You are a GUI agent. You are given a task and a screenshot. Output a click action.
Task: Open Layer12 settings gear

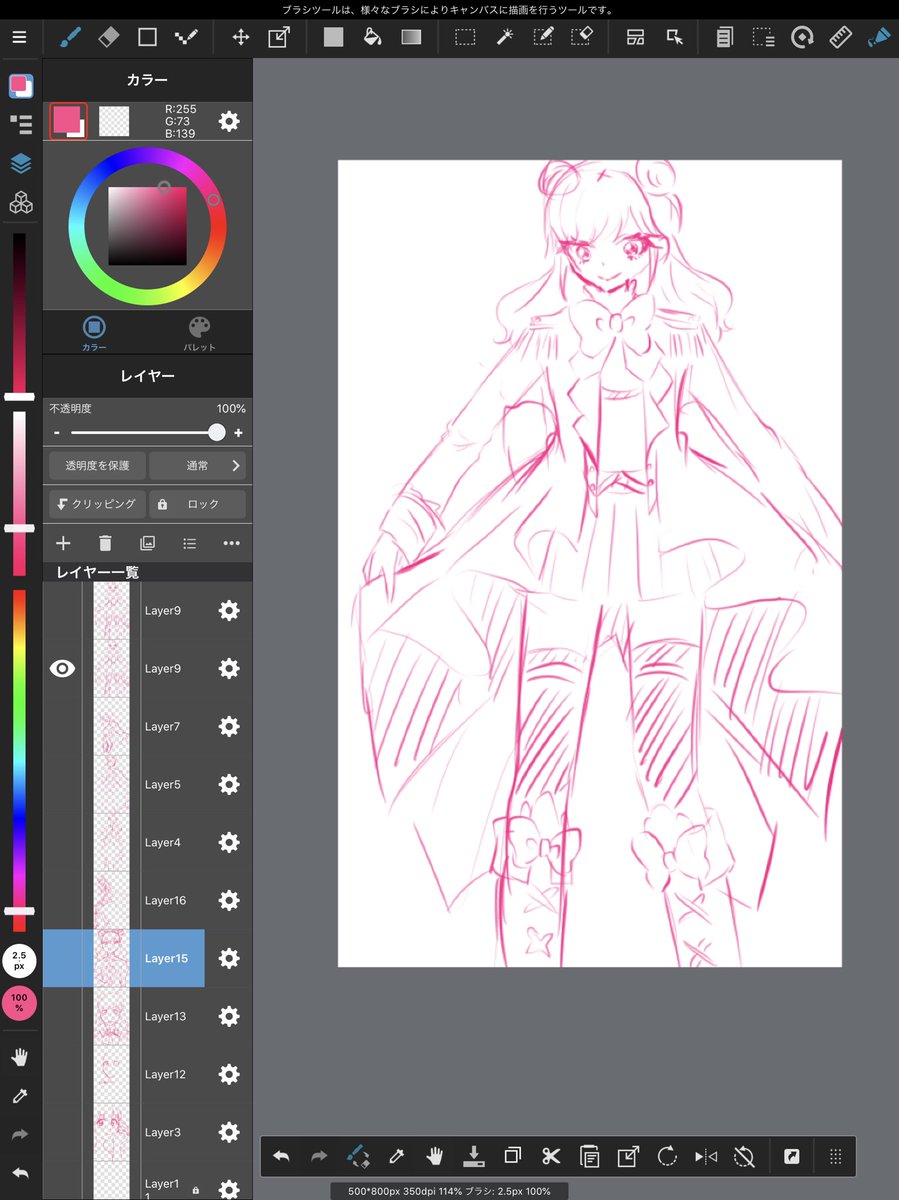(x=229, y=1074)
